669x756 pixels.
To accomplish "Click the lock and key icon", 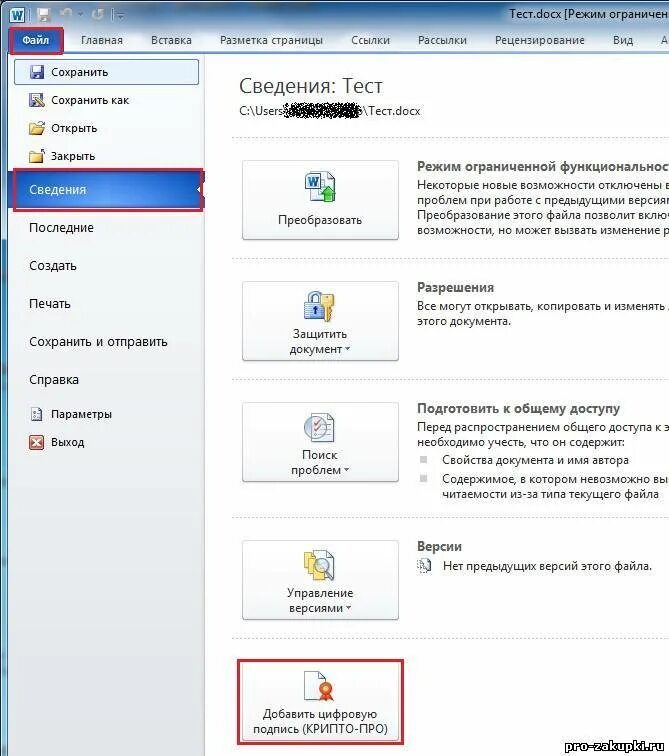I will click(319, 306).
